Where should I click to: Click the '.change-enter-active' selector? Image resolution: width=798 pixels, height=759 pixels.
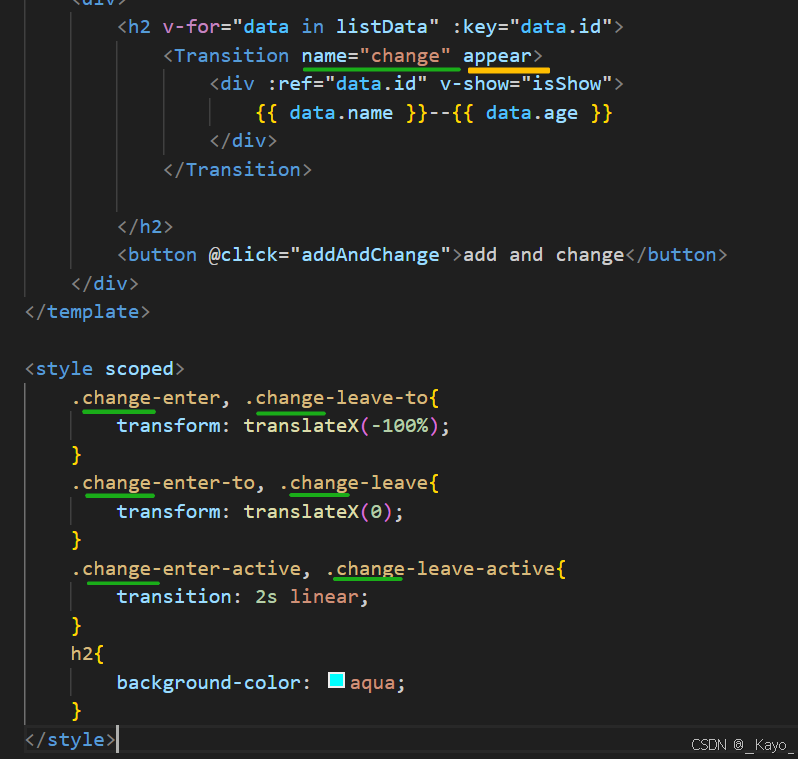click(x=186, y=569)
